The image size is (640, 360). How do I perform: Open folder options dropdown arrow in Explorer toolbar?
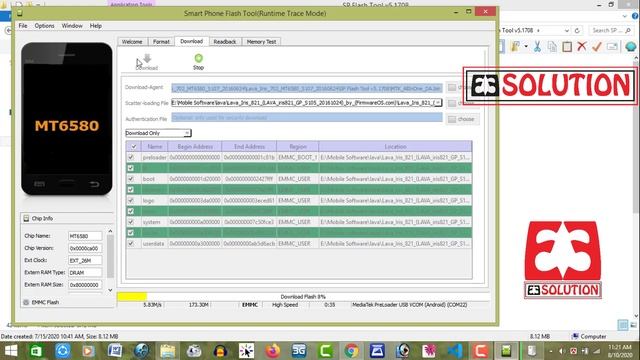coord(526,47)
